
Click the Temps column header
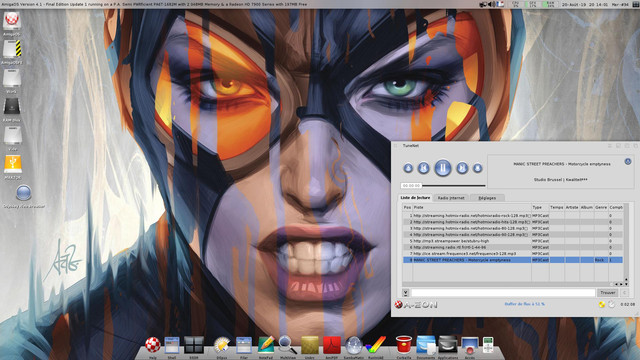557,207
